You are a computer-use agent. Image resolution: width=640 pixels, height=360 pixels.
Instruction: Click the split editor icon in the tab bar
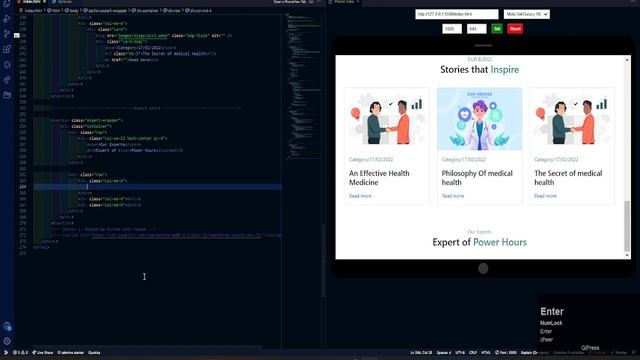(x=311, y=2)
